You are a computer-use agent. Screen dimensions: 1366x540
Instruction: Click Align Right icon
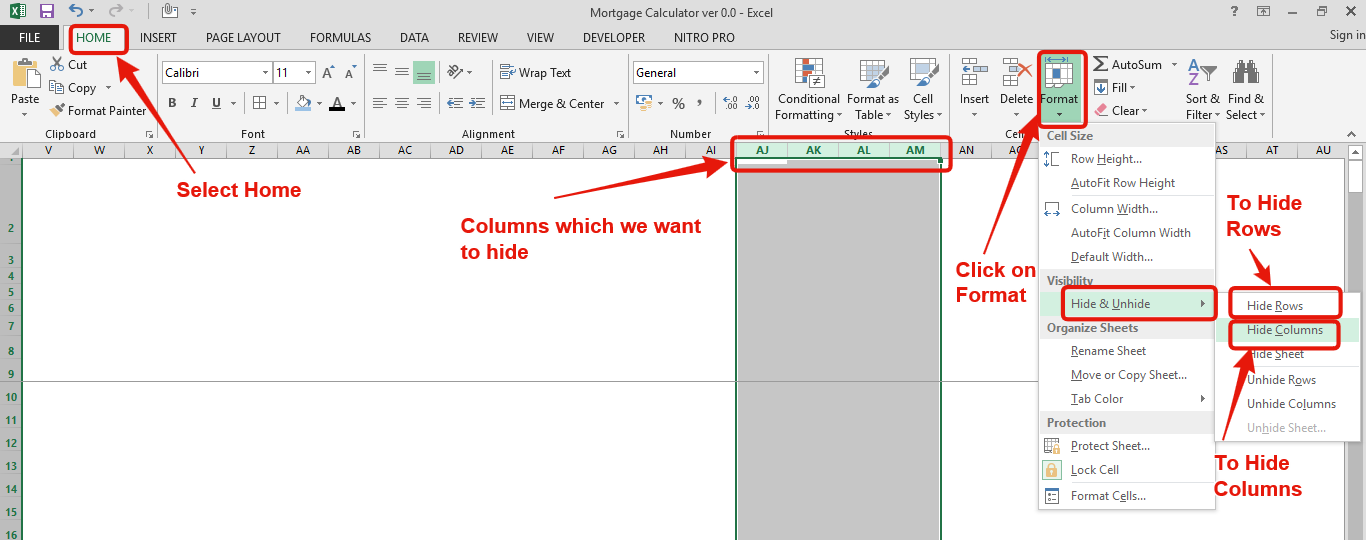click(424, 103)
